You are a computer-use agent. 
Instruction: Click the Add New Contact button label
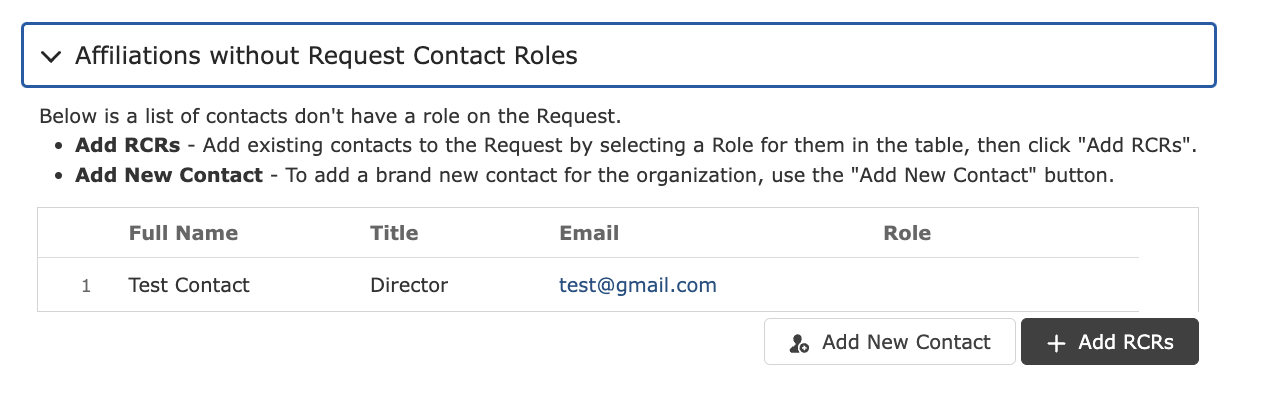tap(906, 342)
